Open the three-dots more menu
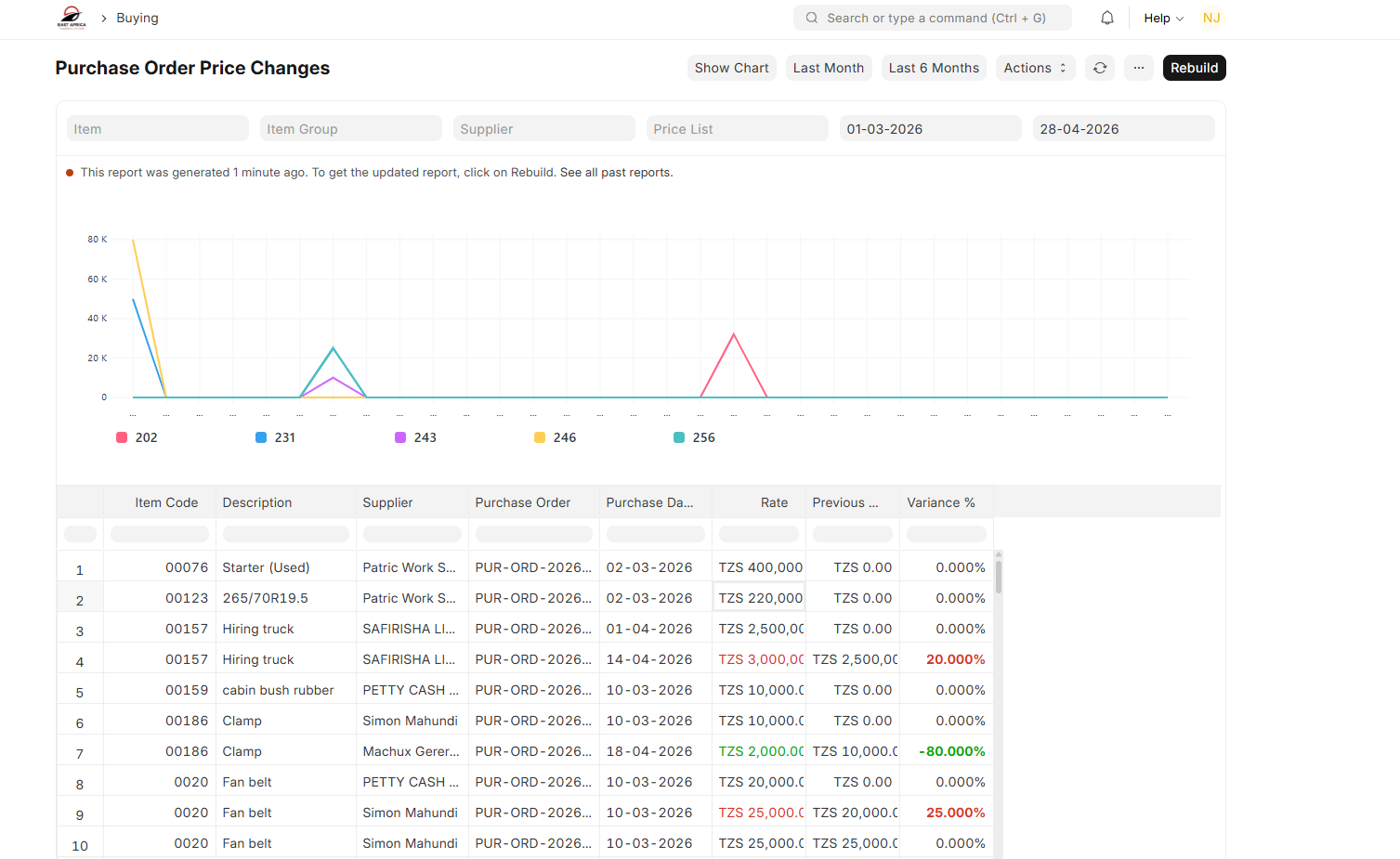Screen dimensions: 1400x859 tap(1139, 68)
